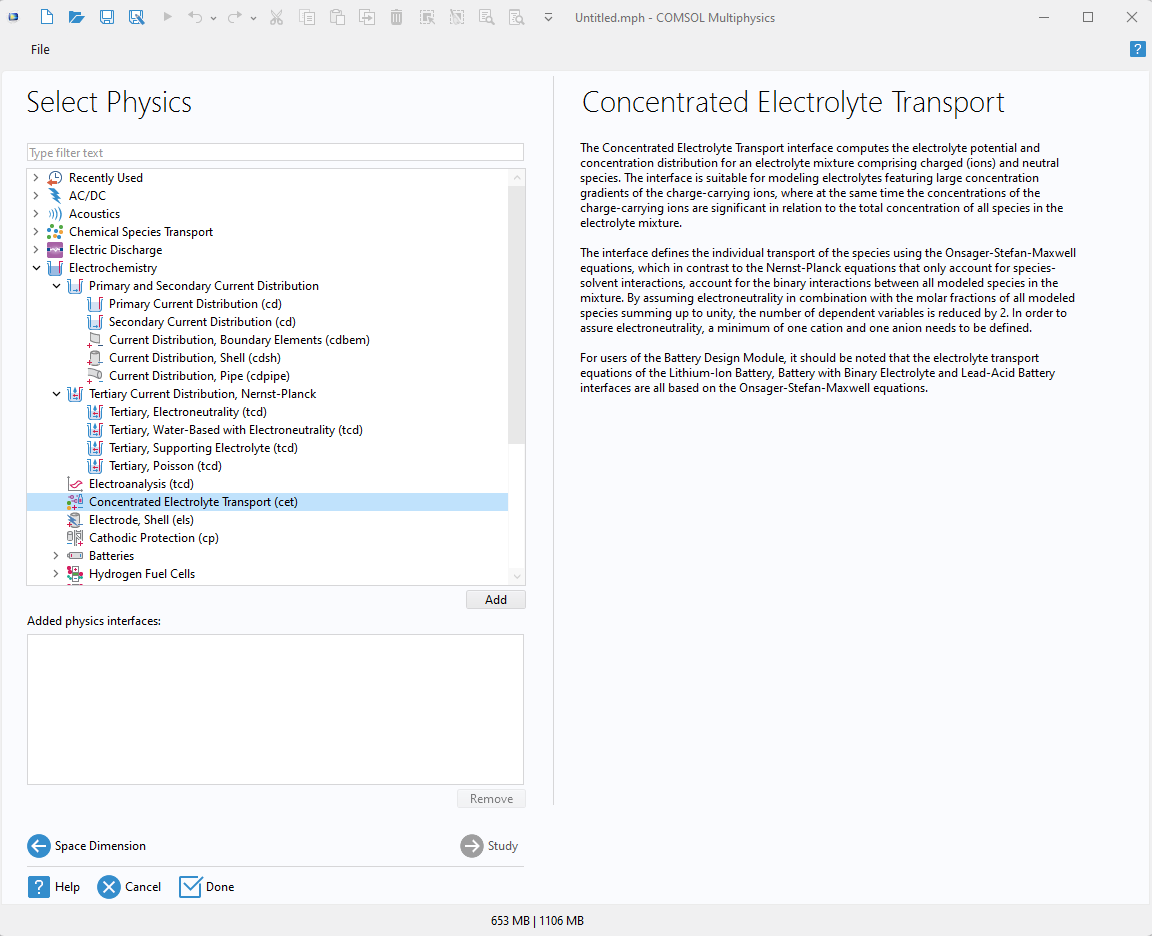This screenshot has height=936, width=1152.
Task: Open the Redo history dropdown arrow
Action: [x=253, y=18]
